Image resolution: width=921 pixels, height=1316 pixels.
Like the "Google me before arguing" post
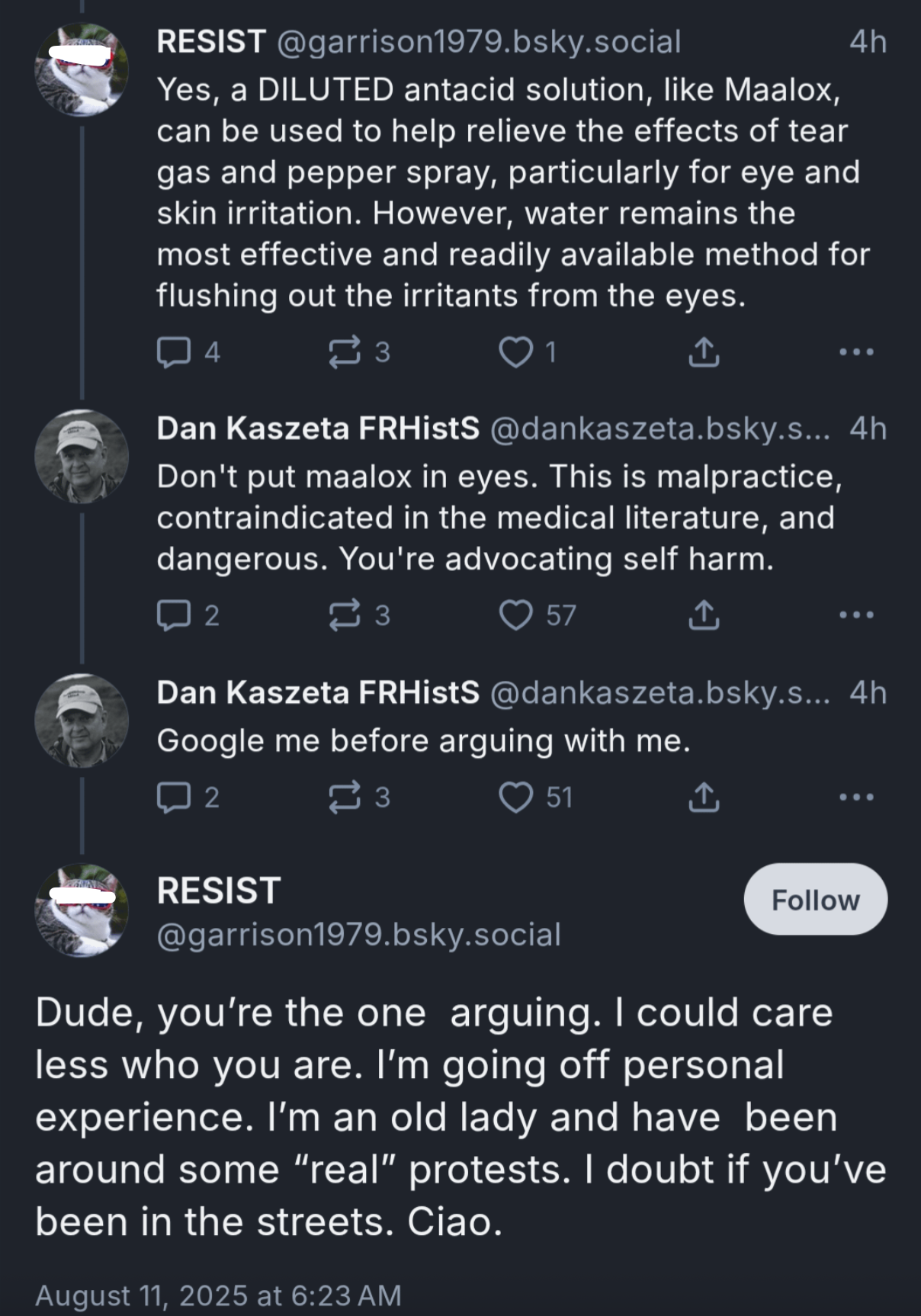[515, 798]
